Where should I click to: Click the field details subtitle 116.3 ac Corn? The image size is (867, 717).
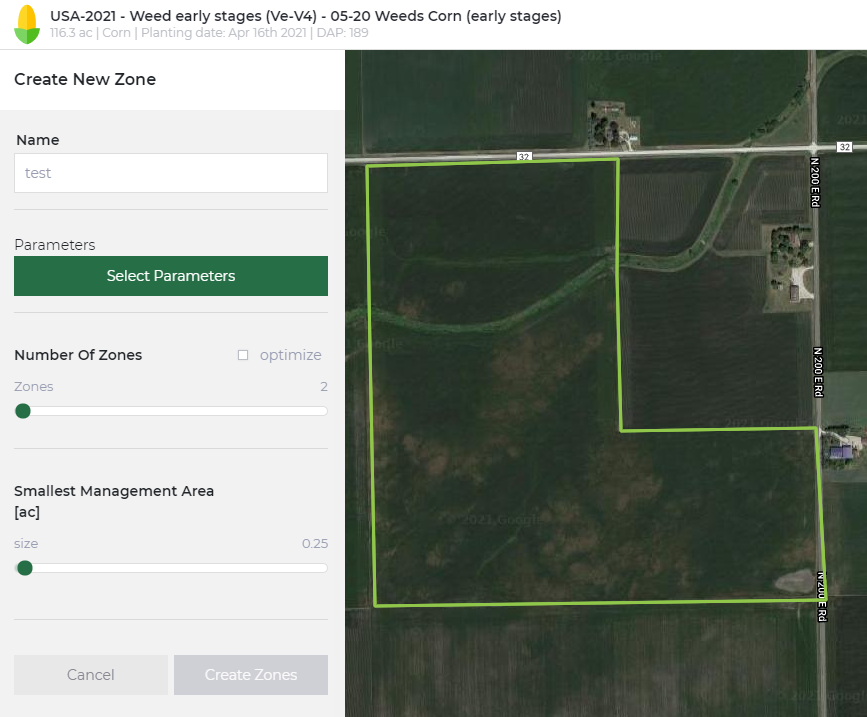pyautogui.click(x=209, y=33)
